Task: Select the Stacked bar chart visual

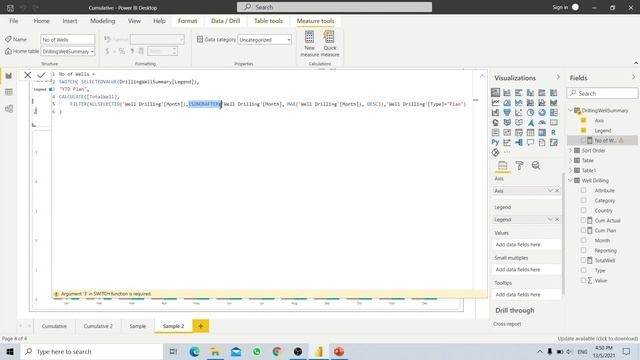Action: click(x=495, y=93)
